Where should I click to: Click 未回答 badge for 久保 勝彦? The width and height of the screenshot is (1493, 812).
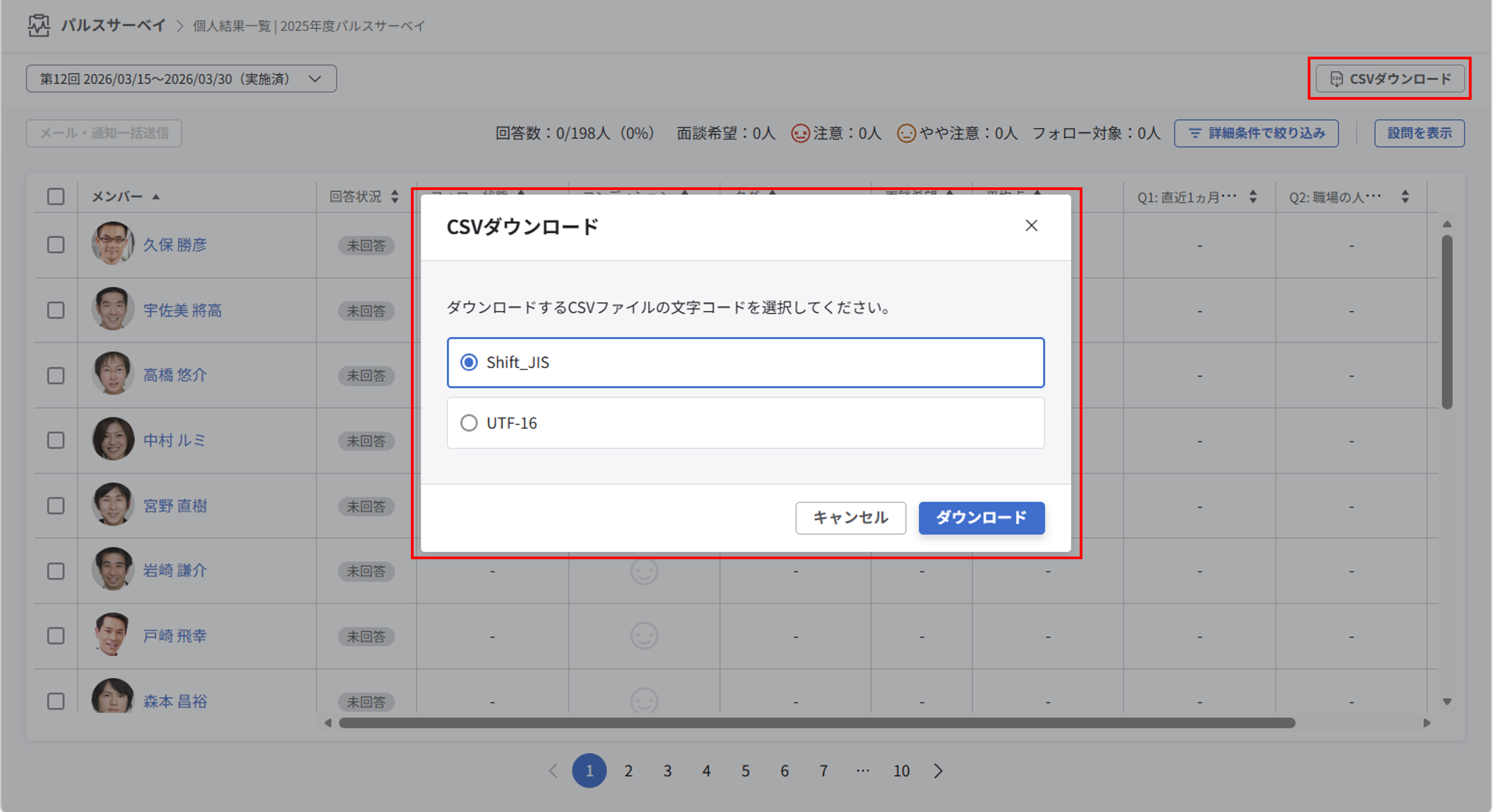[366, 246]
